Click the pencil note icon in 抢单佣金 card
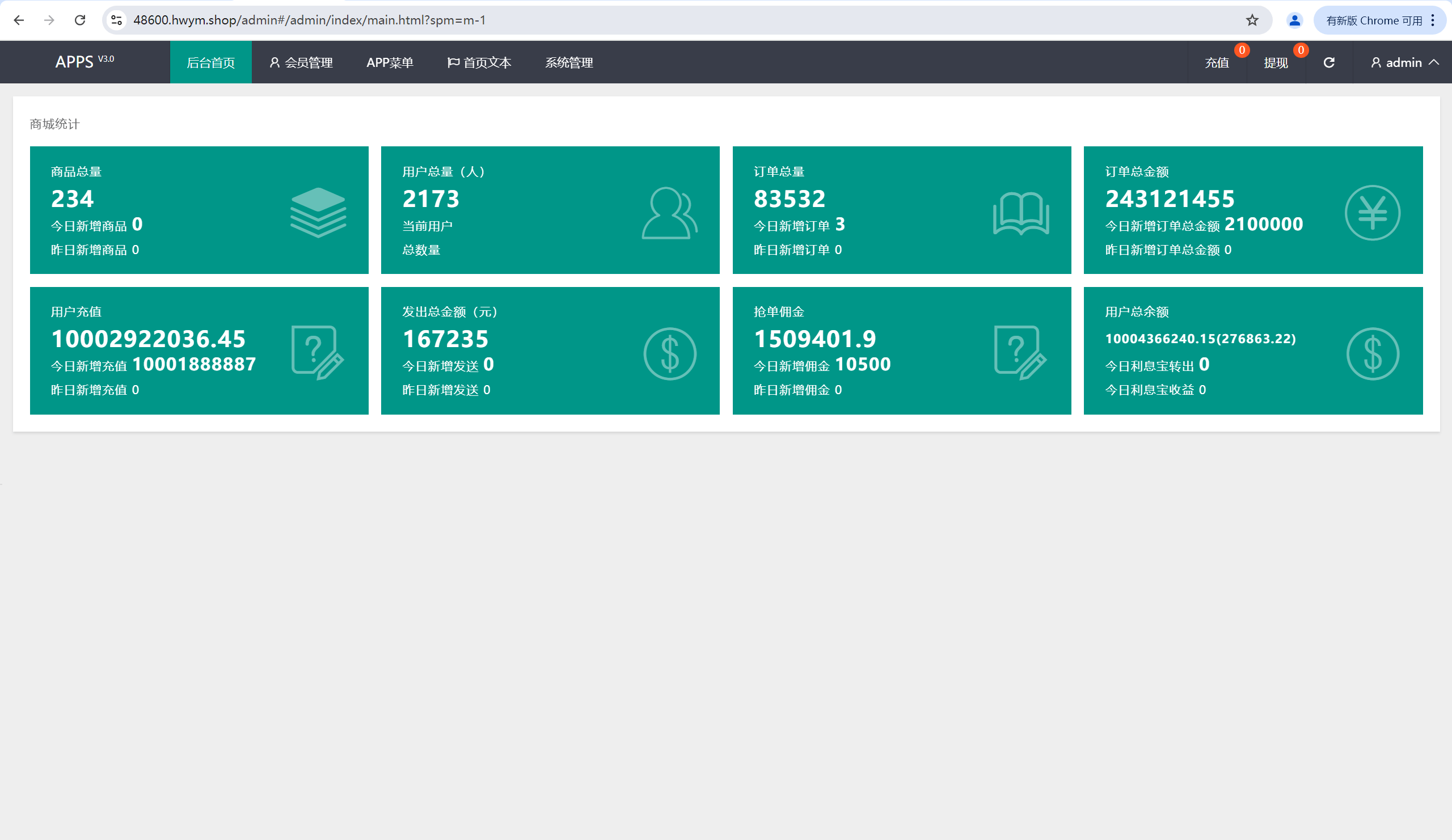Screen dimensions: 1452x840 tap(1020, 353)
